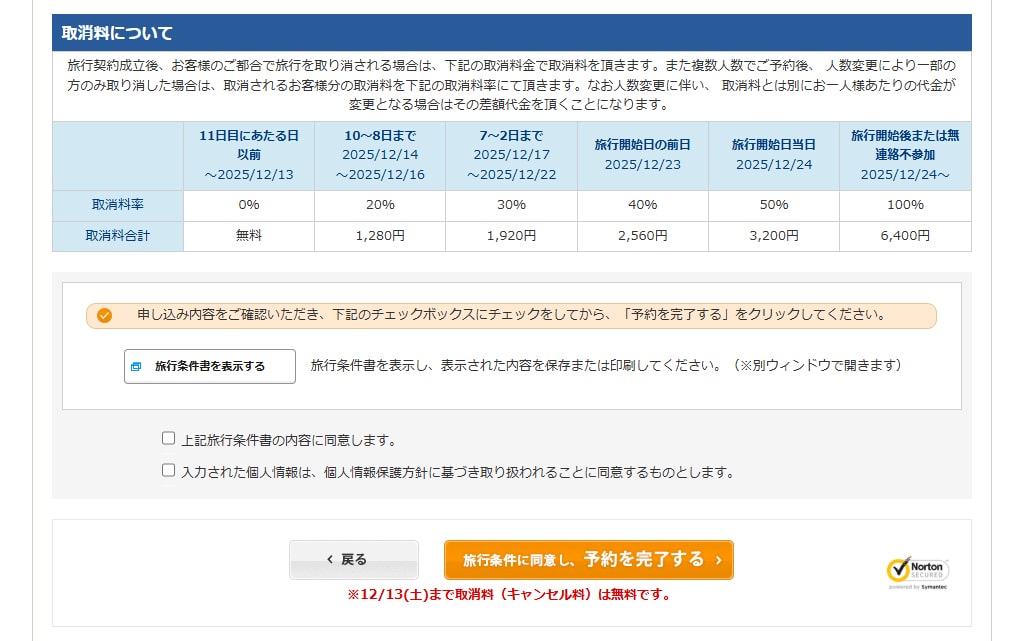Click the 6,400円 fee cell
Image resolution: width=1019 pixels, height=641 pixels.
tap(905, 236)
